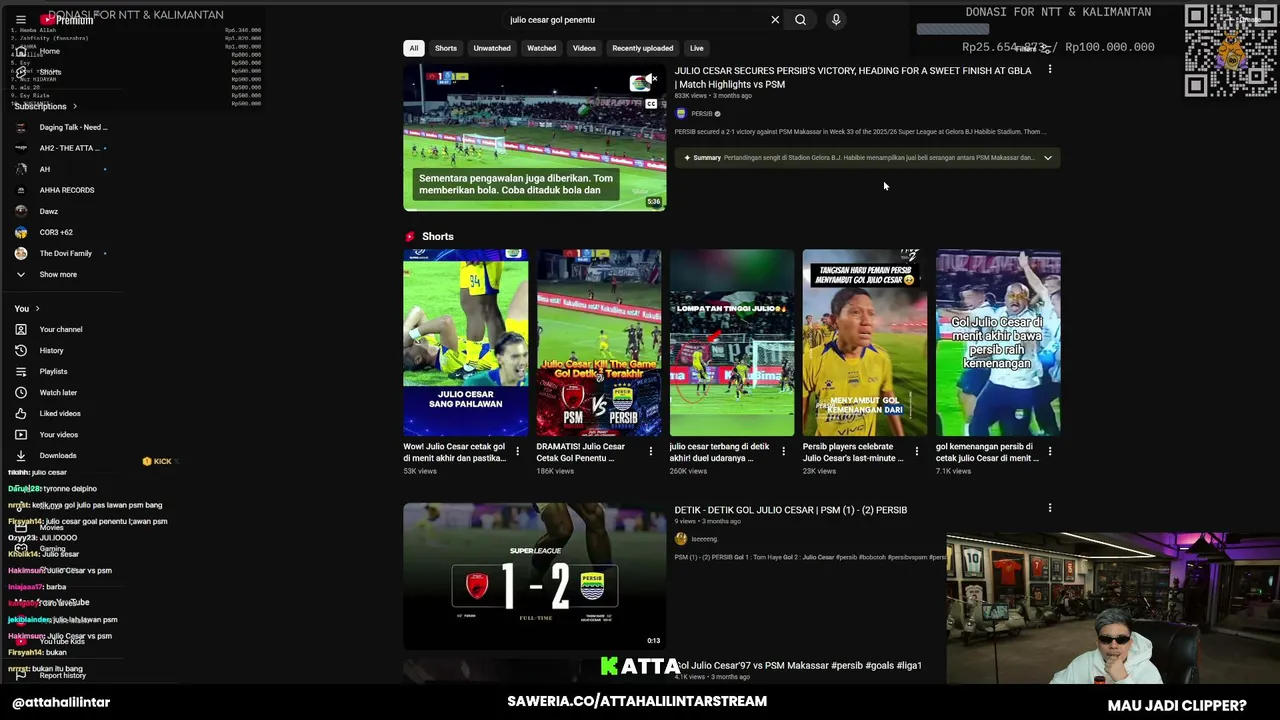Open more options for the Persib highlights video
This screenshot has width=1280, height=720.
[1049, 70]
